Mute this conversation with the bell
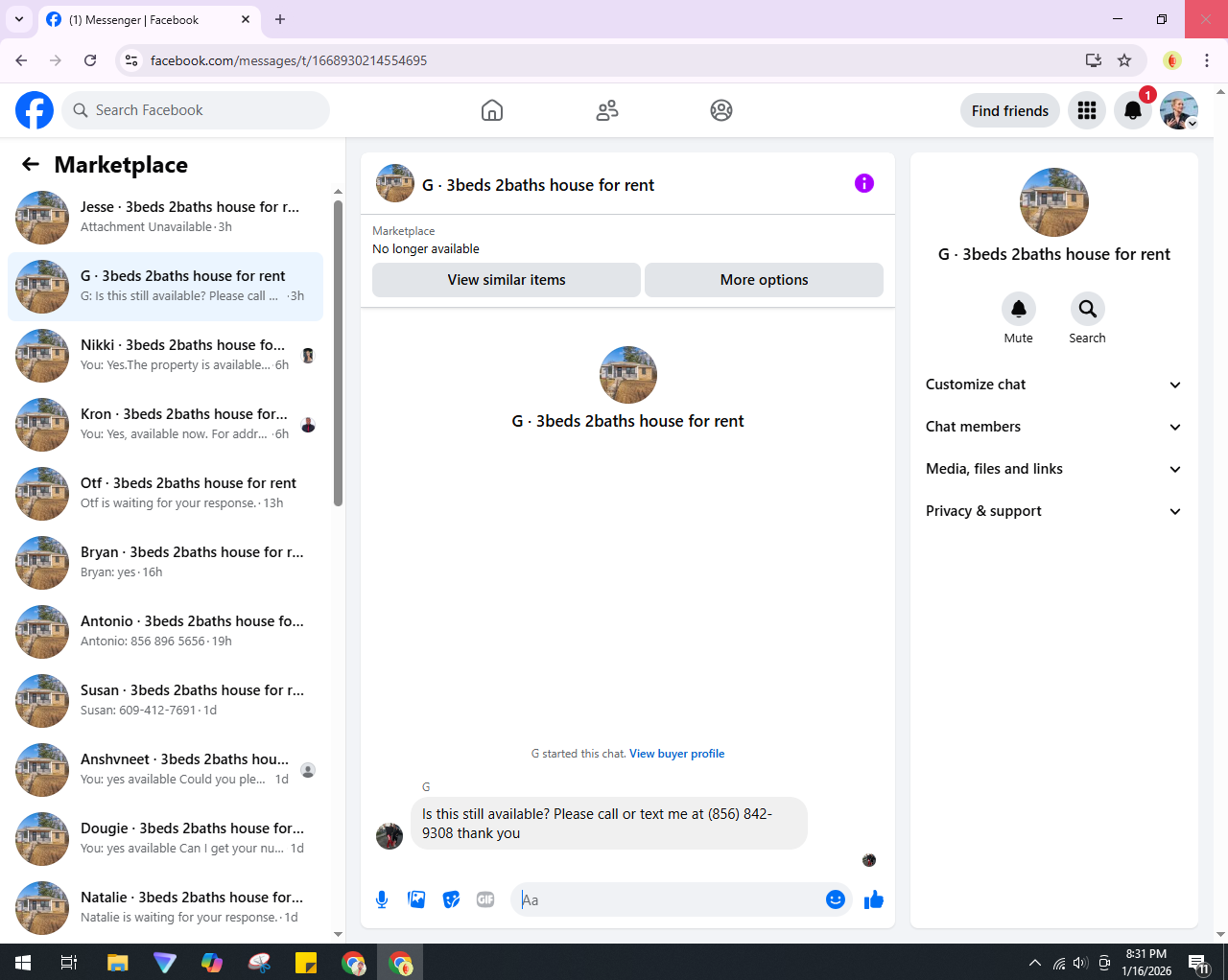The image size is (1228, 980). tap(1019, 309)
